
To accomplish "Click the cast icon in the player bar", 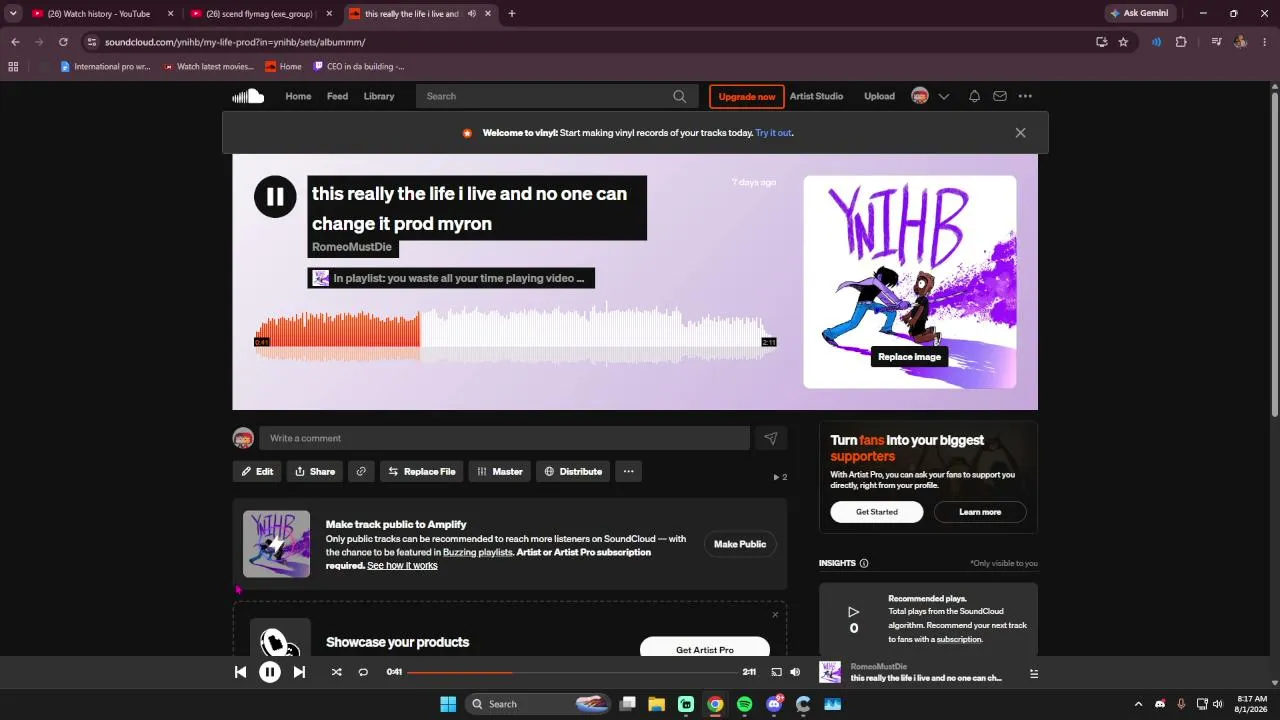I will [x=776, y=672].
